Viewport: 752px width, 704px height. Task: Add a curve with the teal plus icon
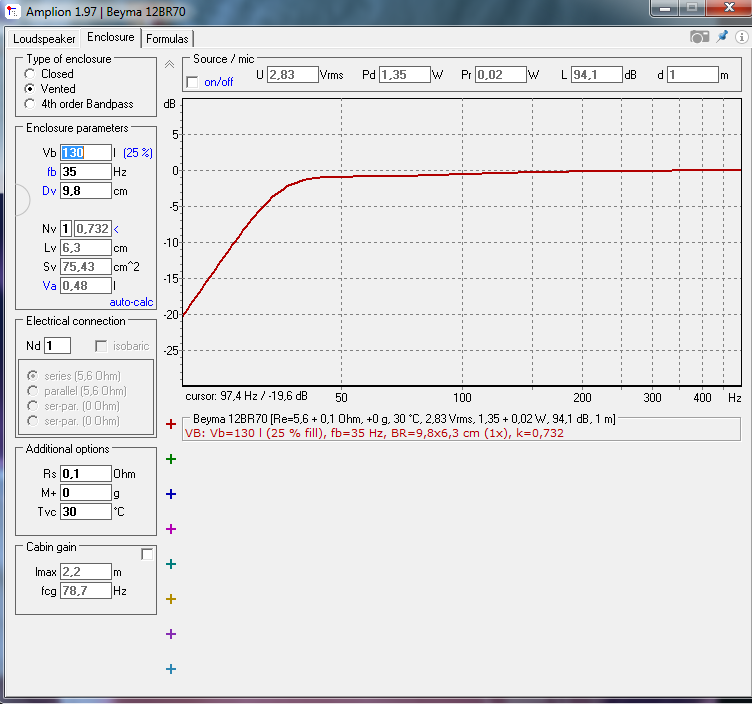click(171, 564)
